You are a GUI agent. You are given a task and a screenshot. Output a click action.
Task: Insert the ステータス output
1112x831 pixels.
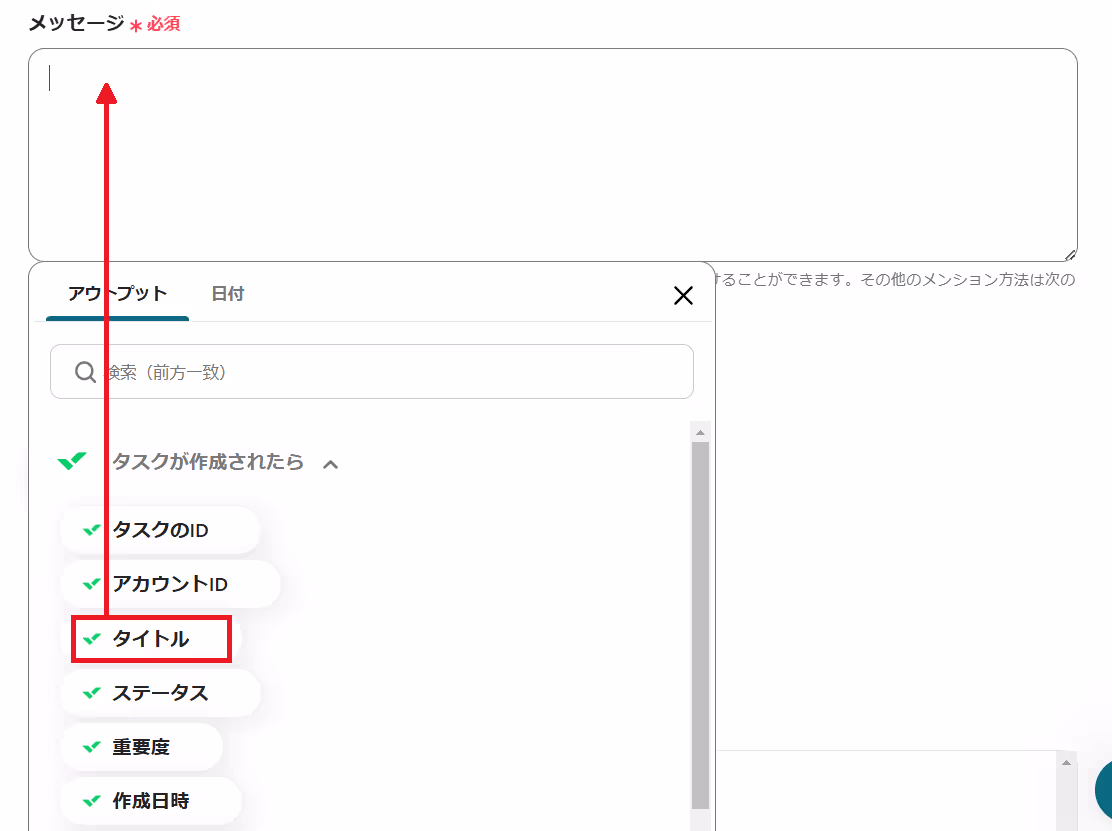pyautogui.click(x=160, y=693)
